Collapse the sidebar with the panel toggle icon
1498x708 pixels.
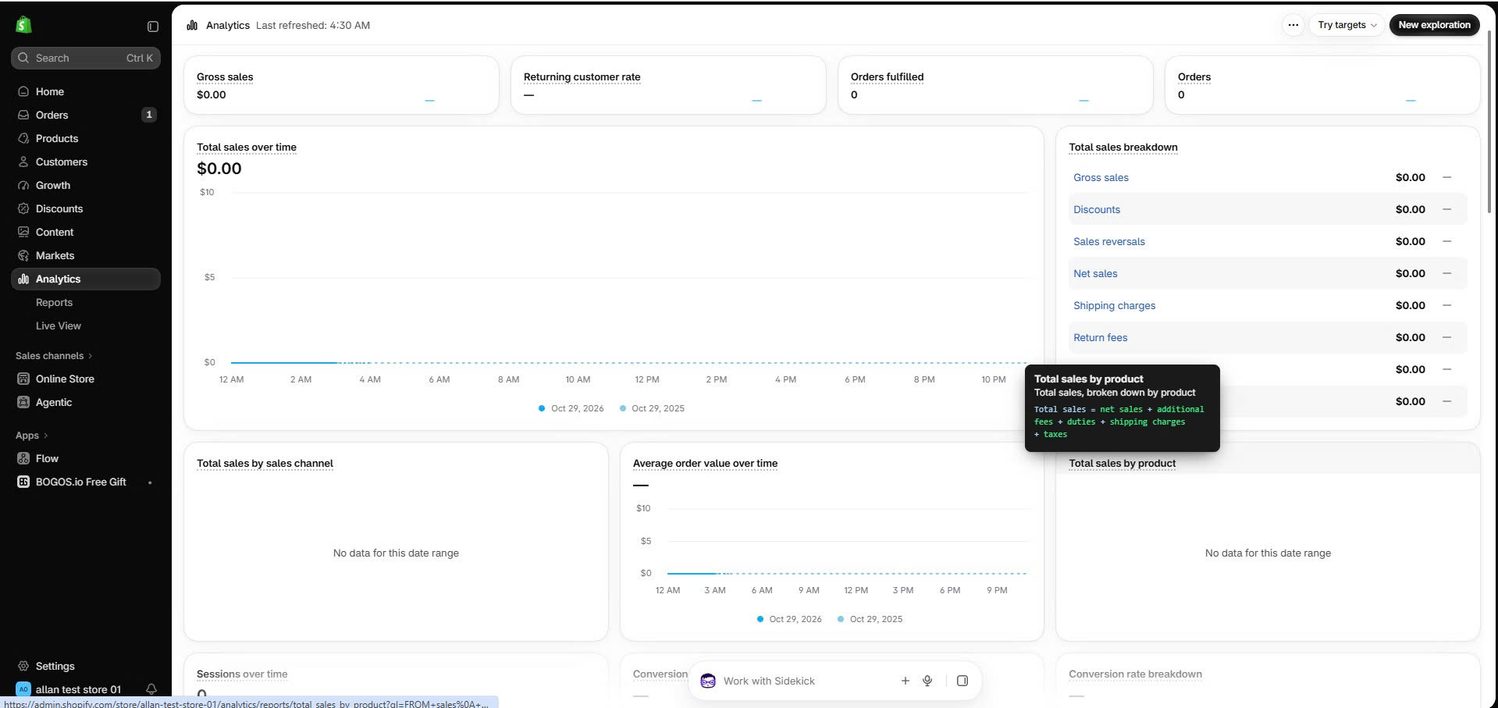(x=153, y=26)
